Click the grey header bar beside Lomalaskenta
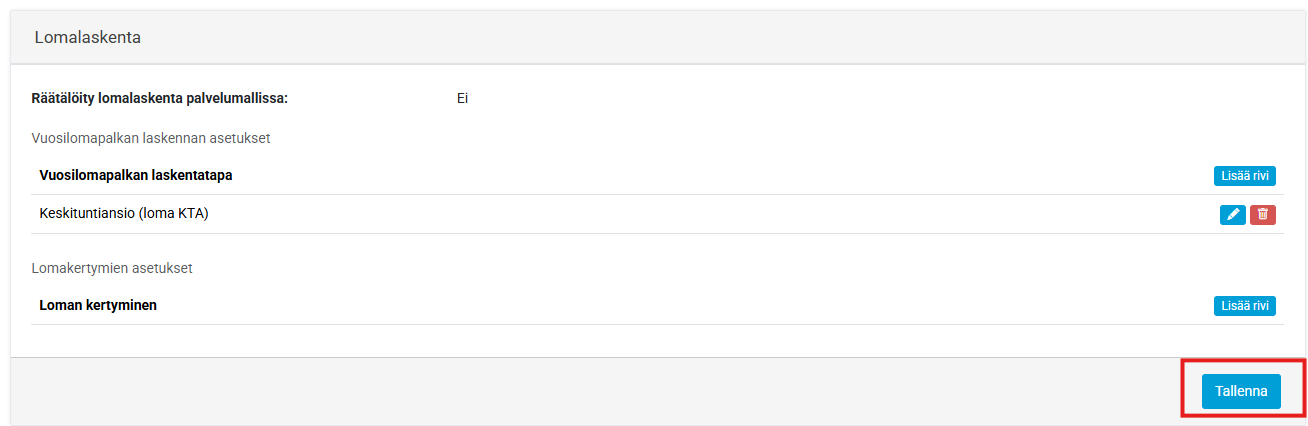 [x=700, y=38]
